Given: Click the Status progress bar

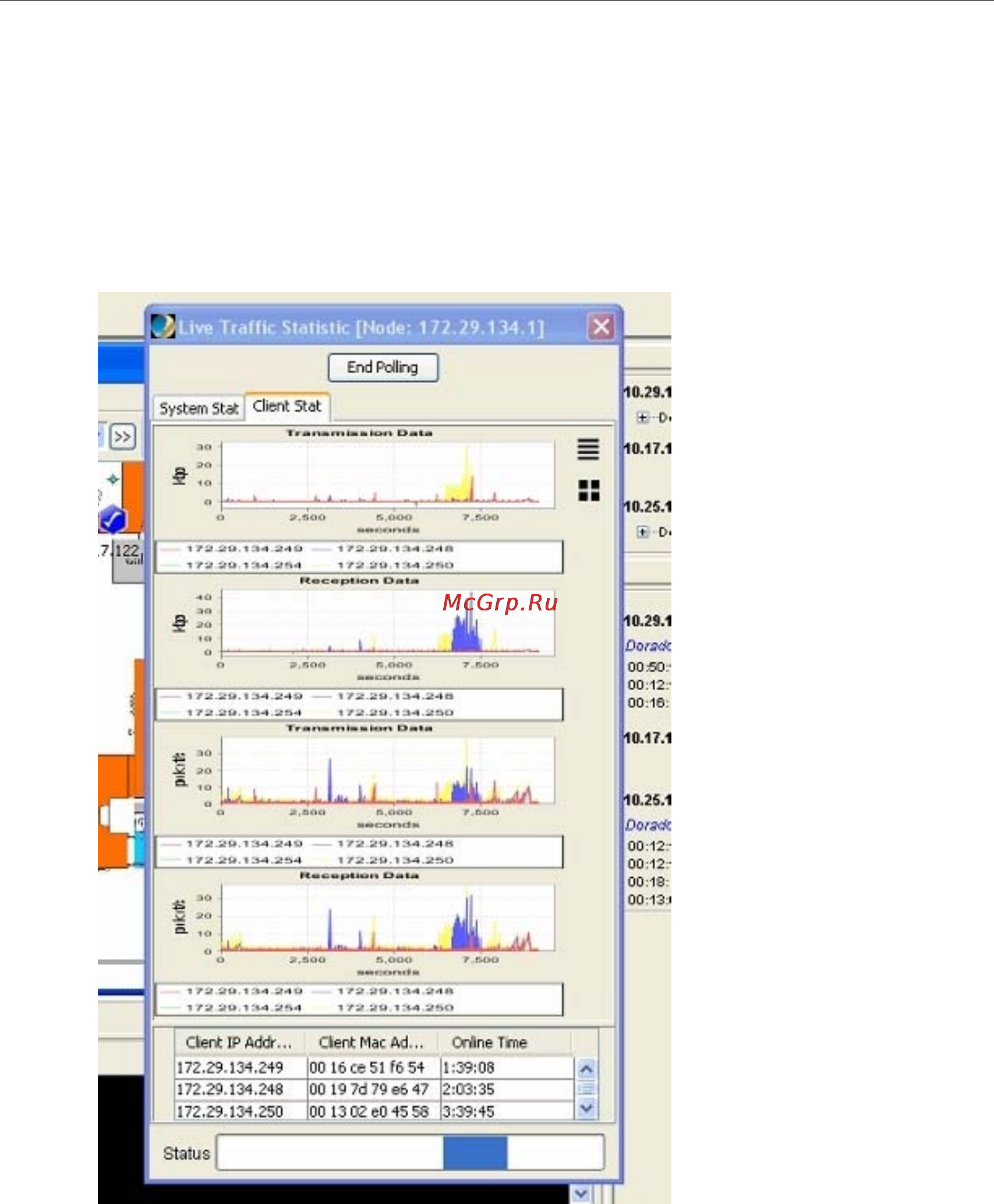Looking at the screenshot, I should pyautogui.click(x=411, y=1152).
